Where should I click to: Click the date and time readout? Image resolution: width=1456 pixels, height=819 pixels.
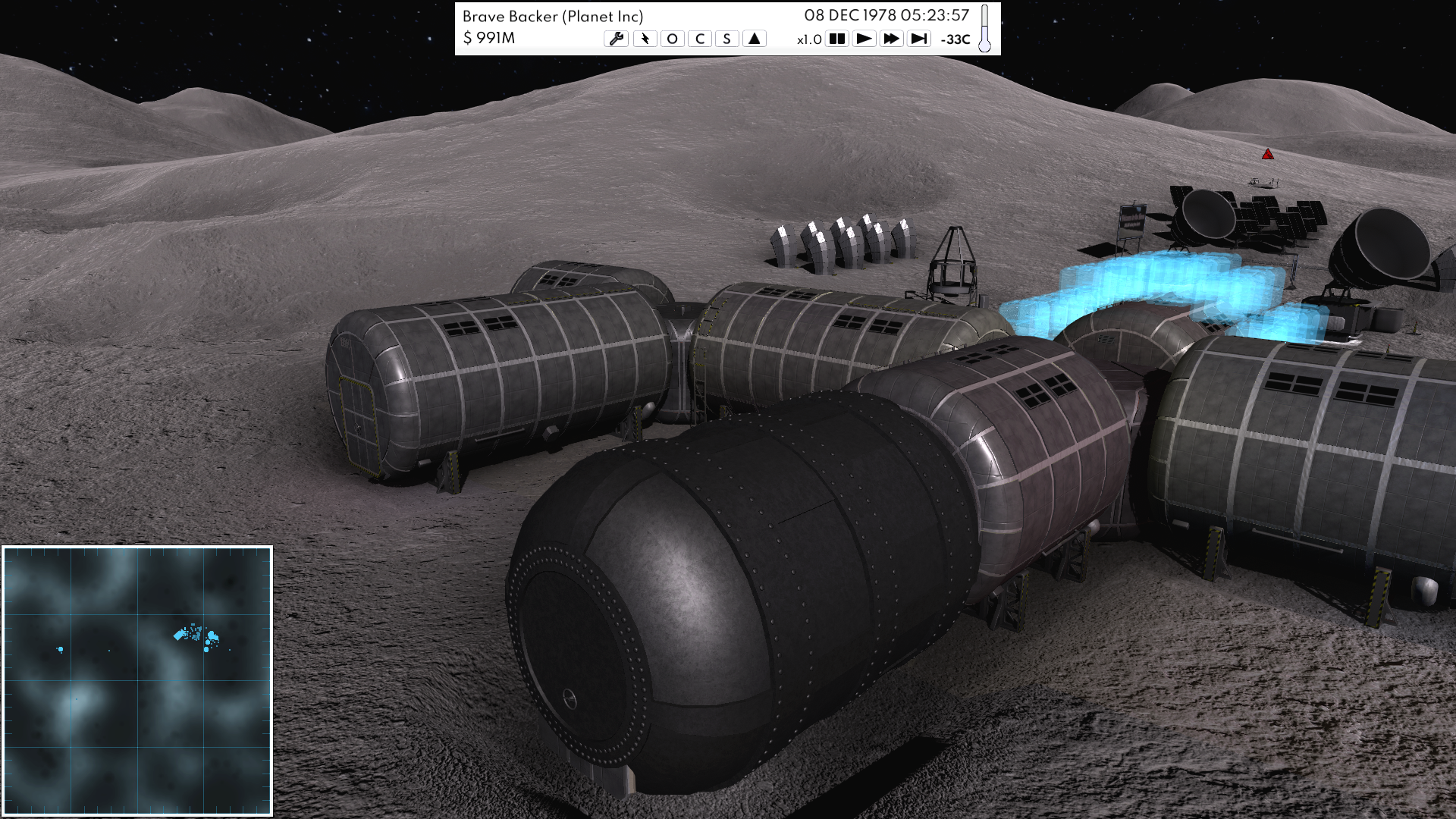886,15
